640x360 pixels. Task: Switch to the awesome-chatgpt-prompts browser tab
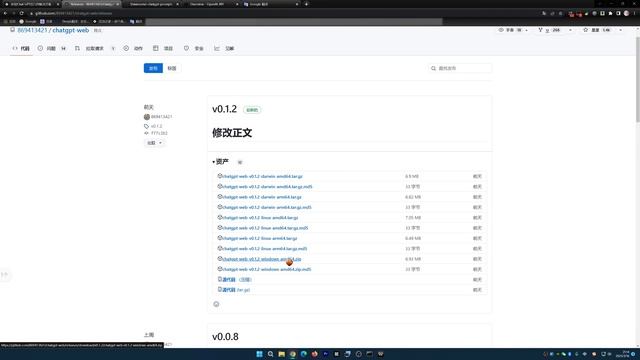[x=151, y=4]
